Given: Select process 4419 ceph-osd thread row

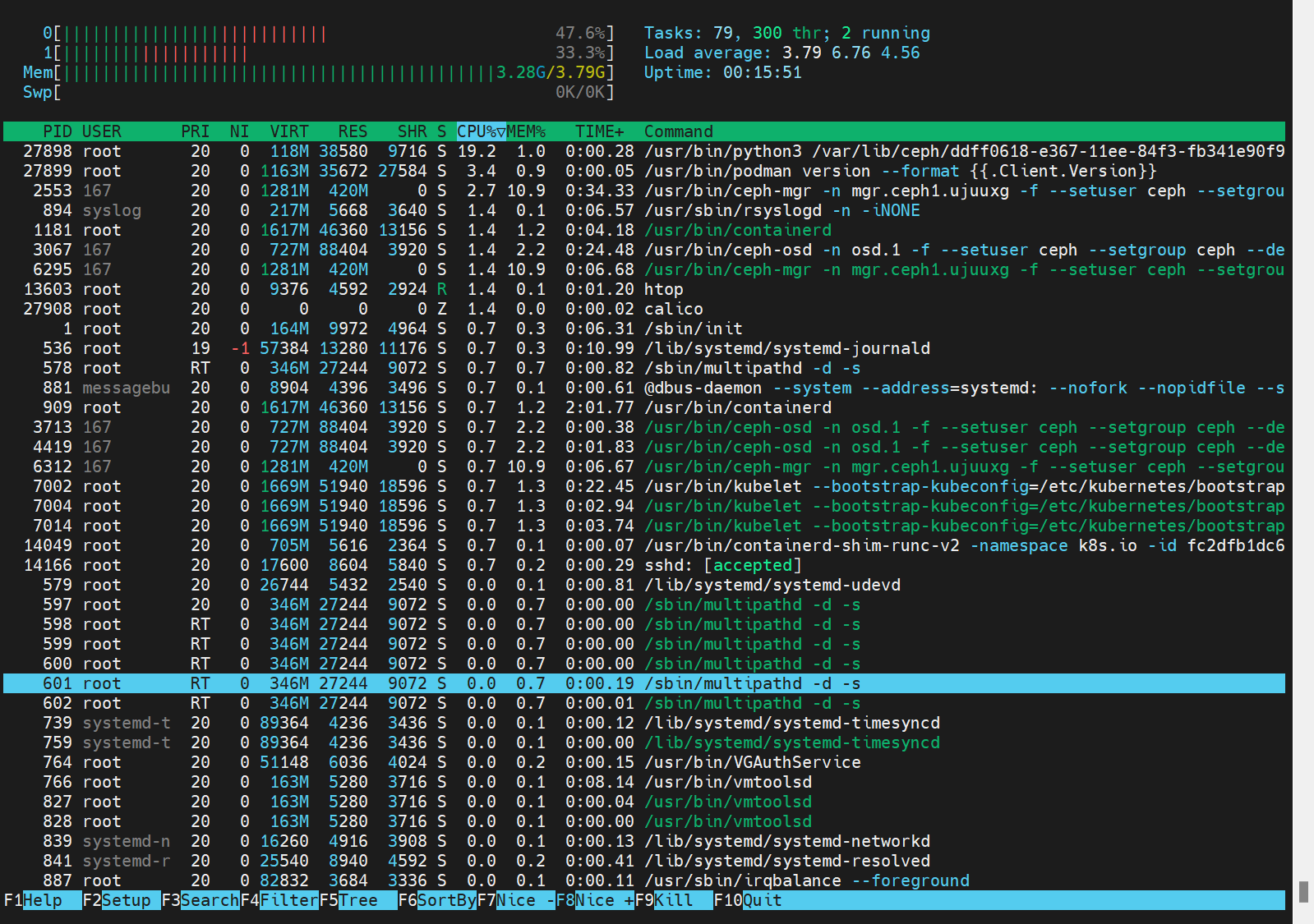Looking at the screenshot, I should (644, 447).
